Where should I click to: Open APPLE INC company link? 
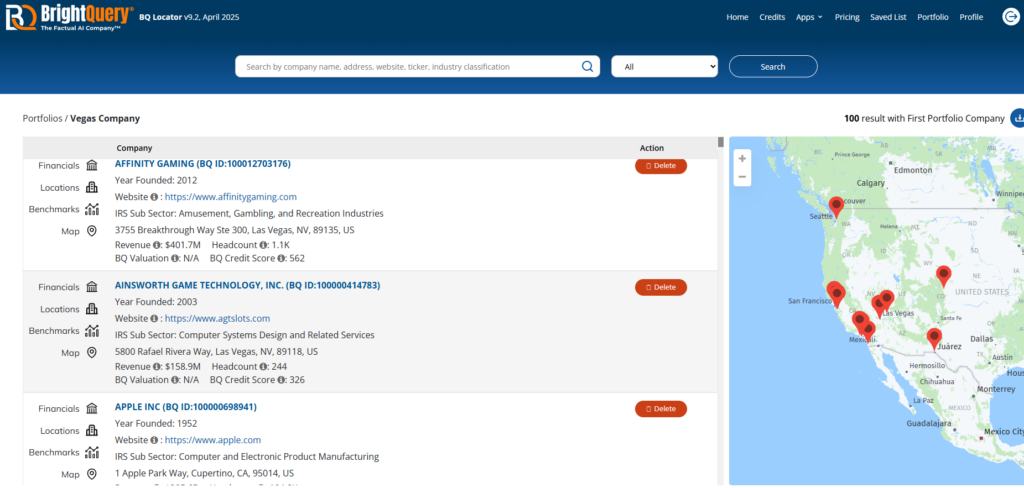pyautogui.click(x=185, y=407)
